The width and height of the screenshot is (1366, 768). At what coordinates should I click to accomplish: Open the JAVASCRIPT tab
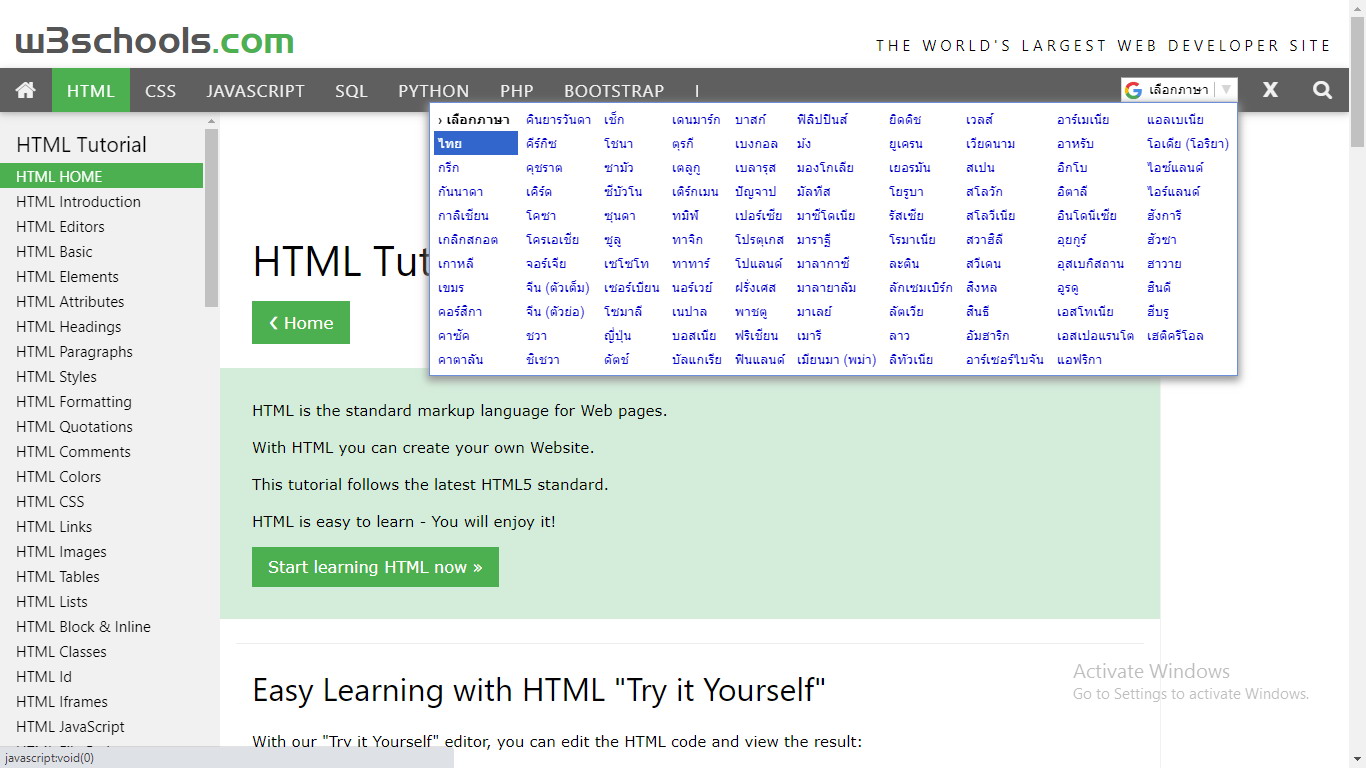[x=255, y=90]
